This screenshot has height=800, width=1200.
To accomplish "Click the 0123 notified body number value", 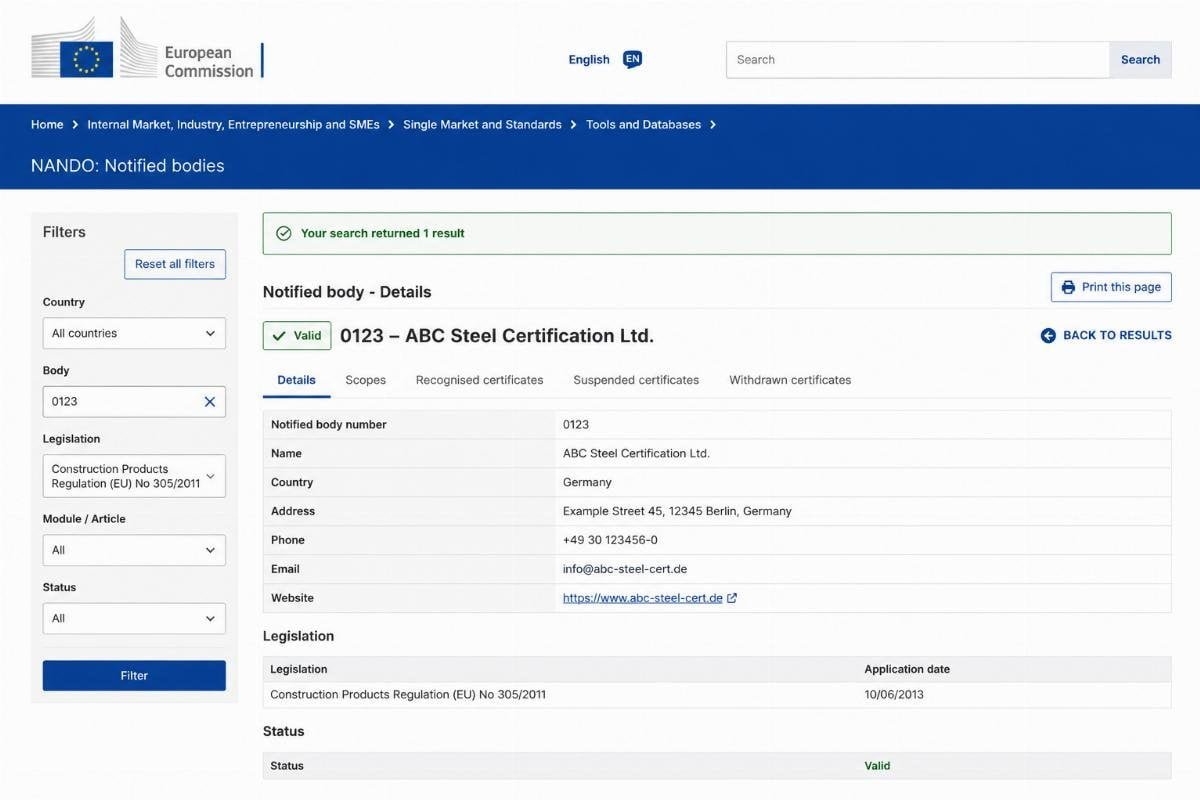I will 576,424.
